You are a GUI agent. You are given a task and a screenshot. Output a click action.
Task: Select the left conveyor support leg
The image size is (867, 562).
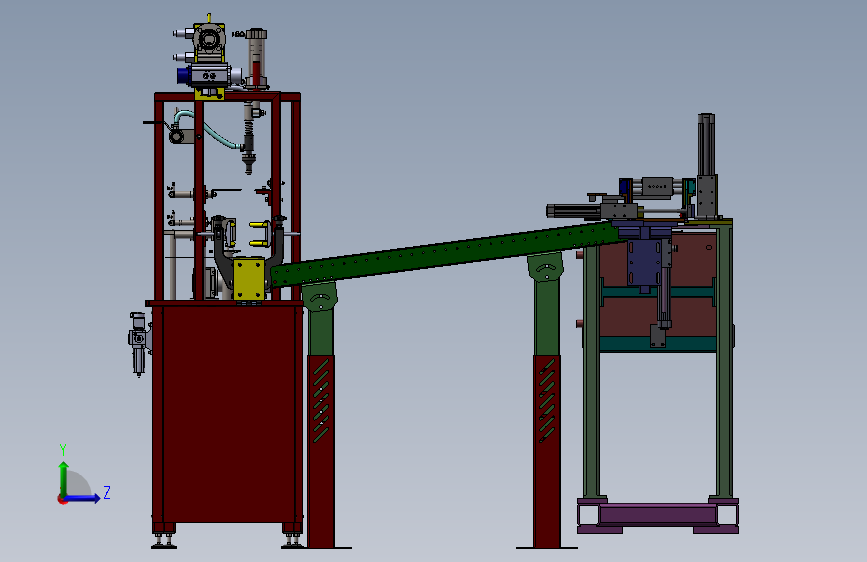coord(321,415)
